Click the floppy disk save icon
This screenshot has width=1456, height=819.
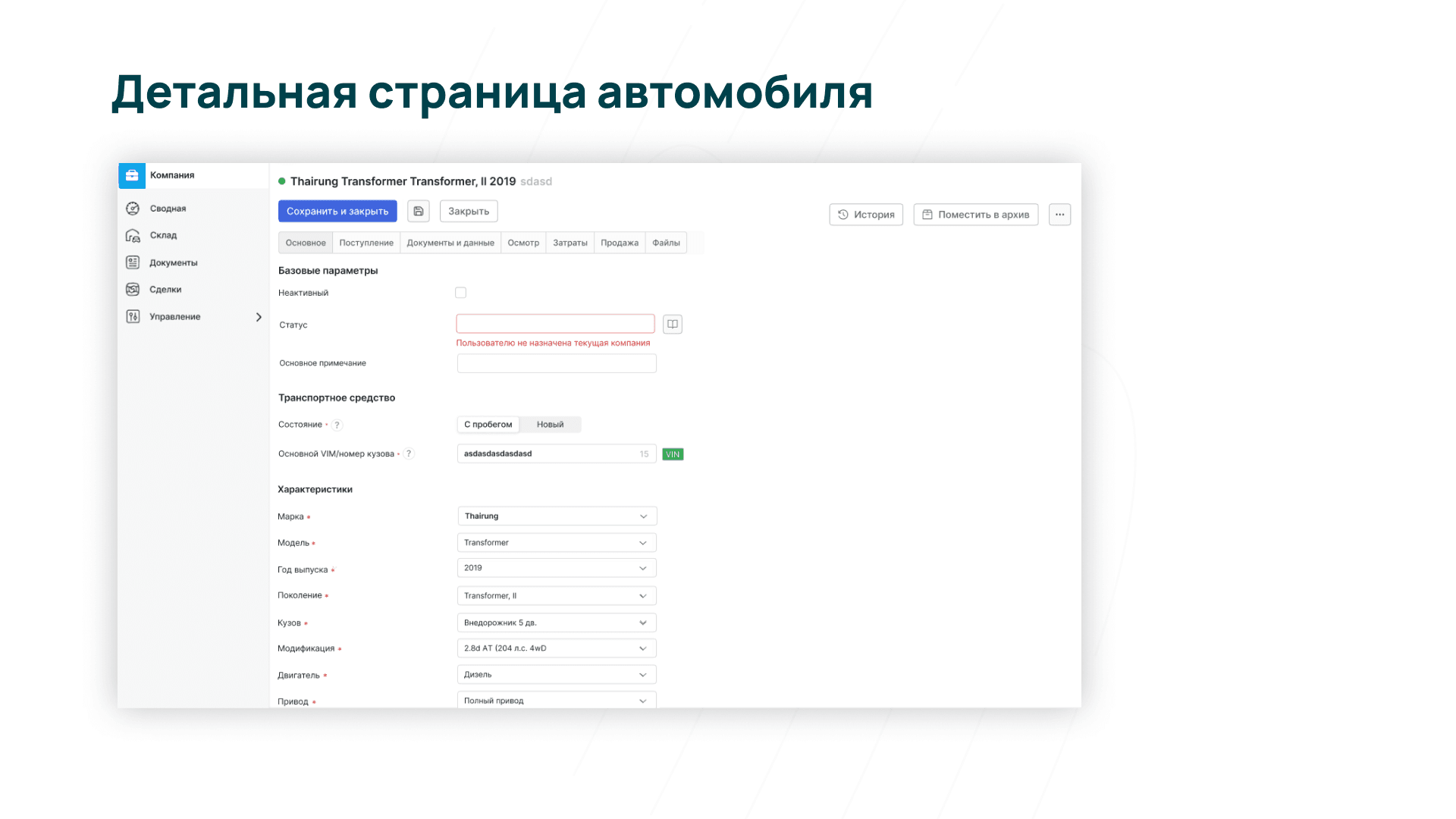click(x=419, y=212)
